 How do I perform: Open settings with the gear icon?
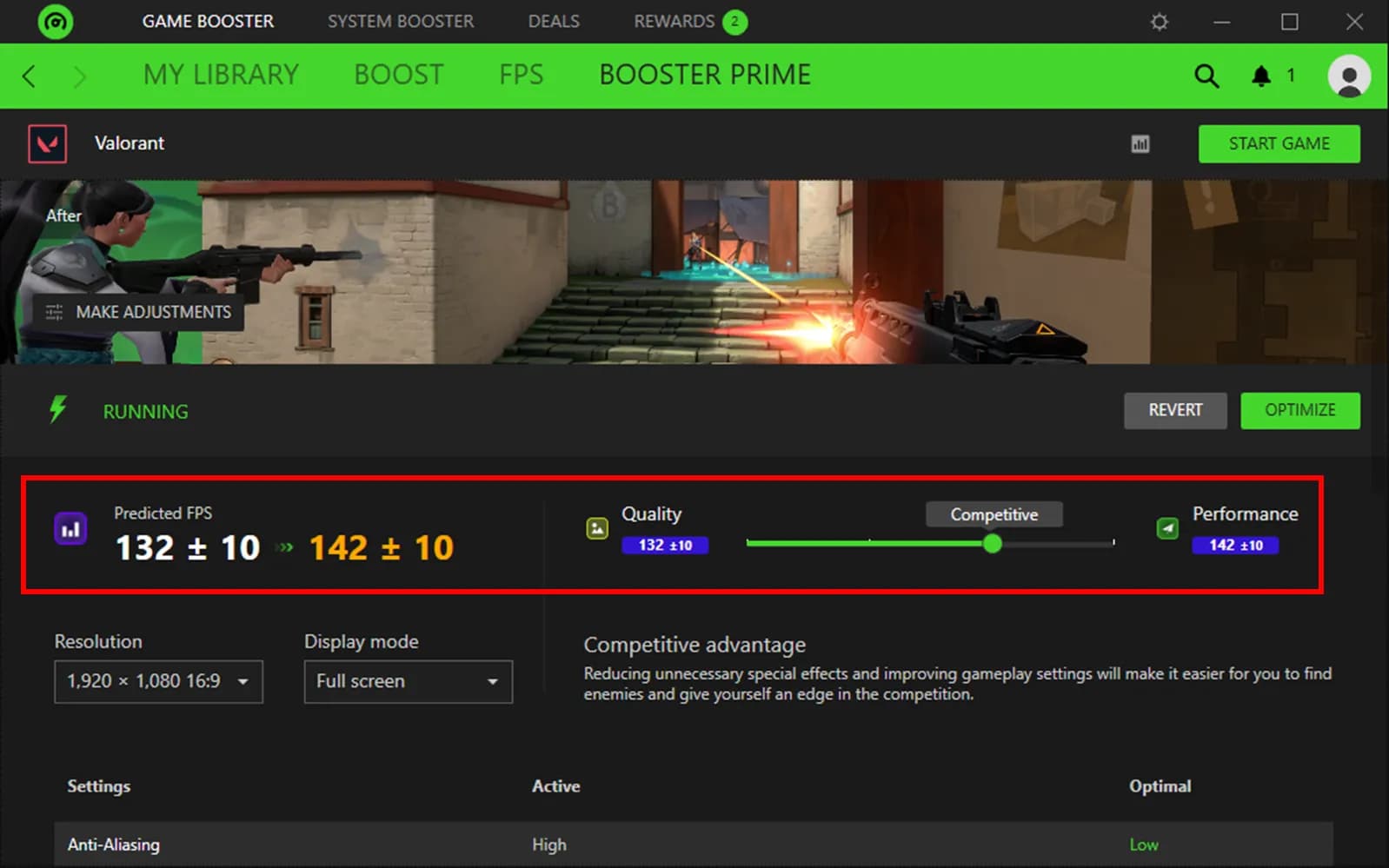coord(1160,22)
